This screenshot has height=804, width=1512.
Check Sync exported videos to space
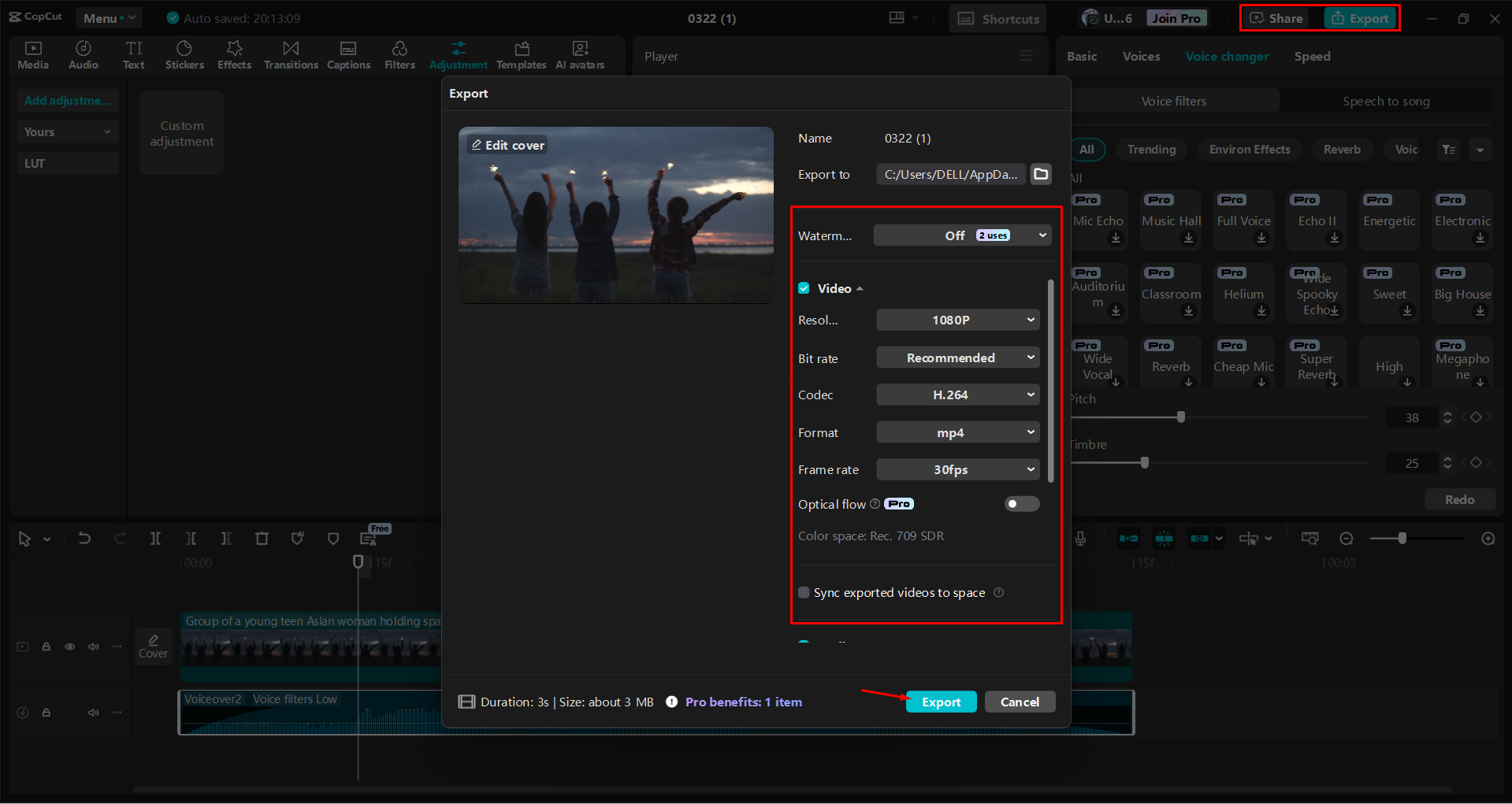point(804,593)
